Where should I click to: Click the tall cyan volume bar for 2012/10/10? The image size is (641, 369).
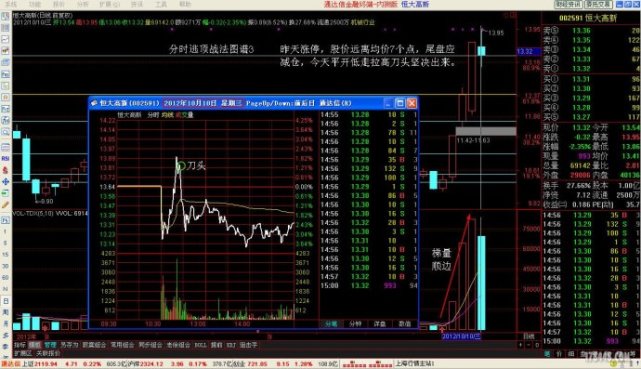481,282
